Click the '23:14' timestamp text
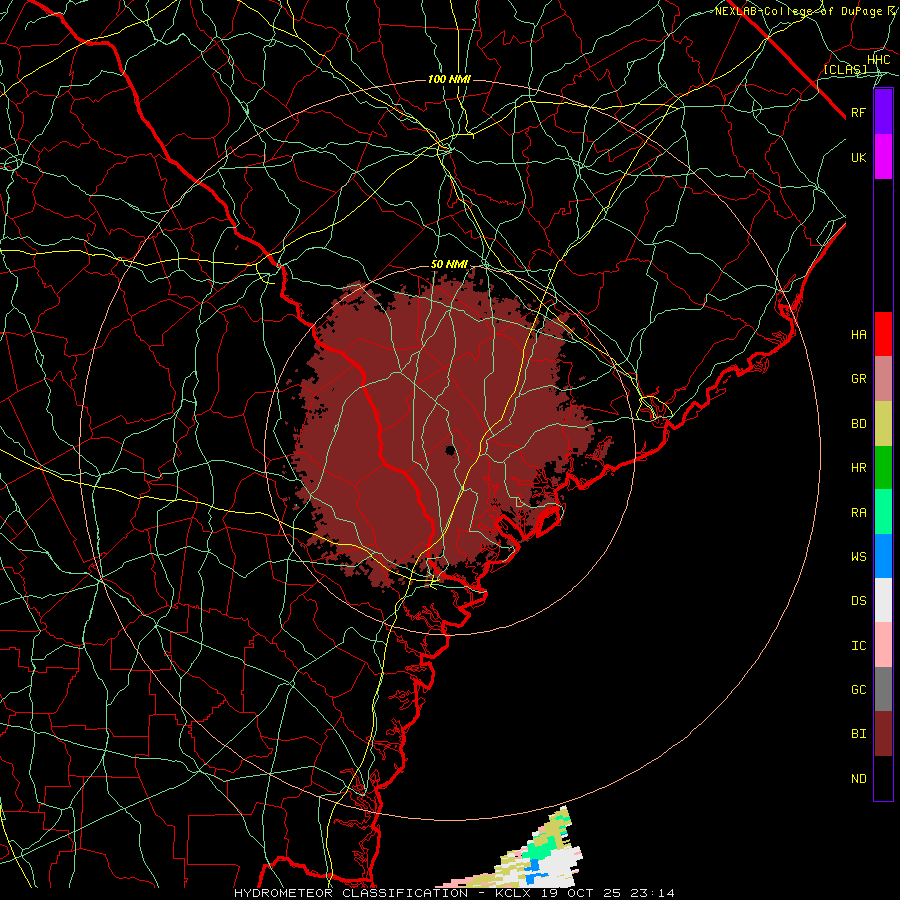 652,893
